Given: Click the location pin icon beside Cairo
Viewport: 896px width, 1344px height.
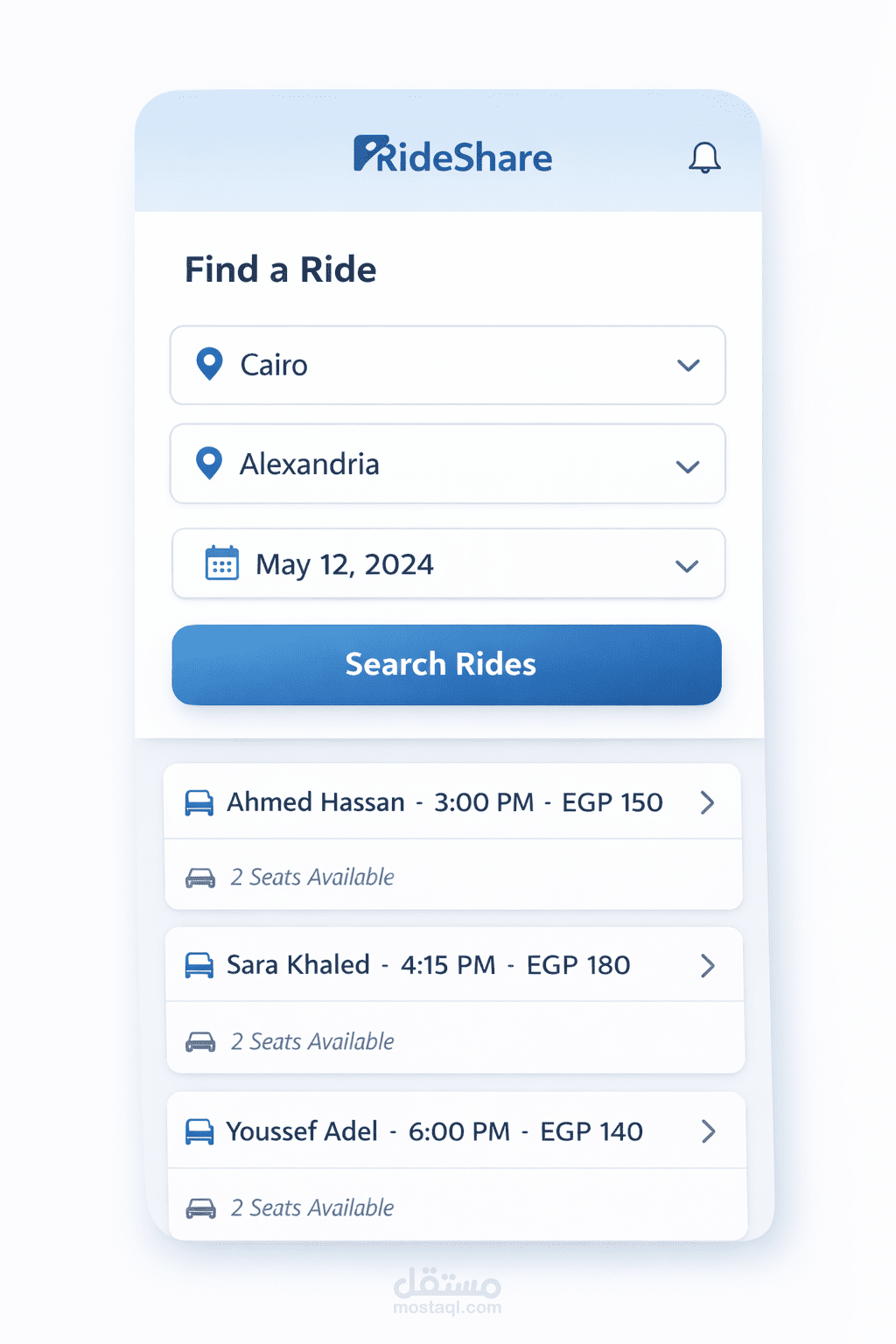Looking at the screenshot, I should point(211,366).
